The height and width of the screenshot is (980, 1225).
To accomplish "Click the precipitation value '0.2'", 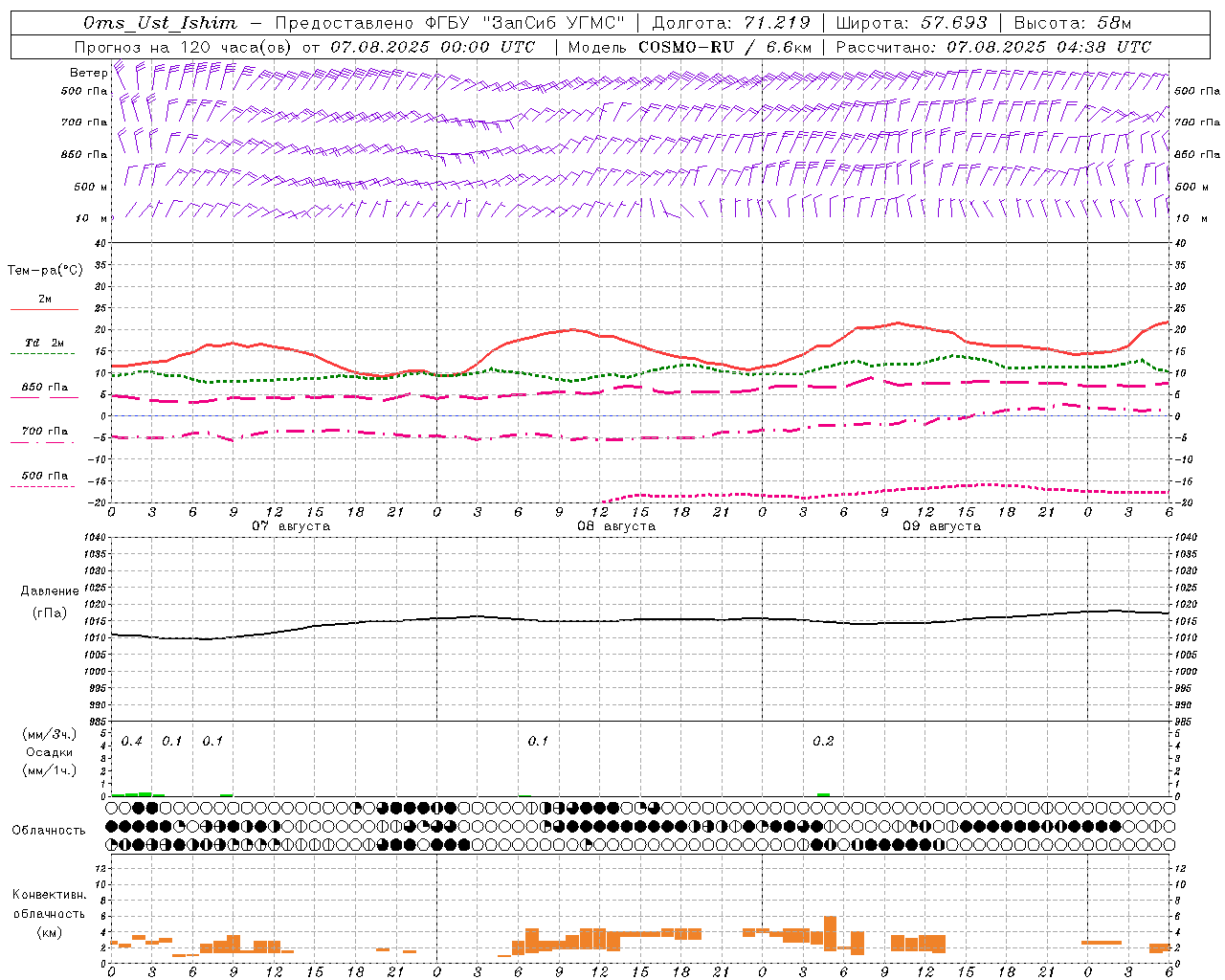I will 823,742.
